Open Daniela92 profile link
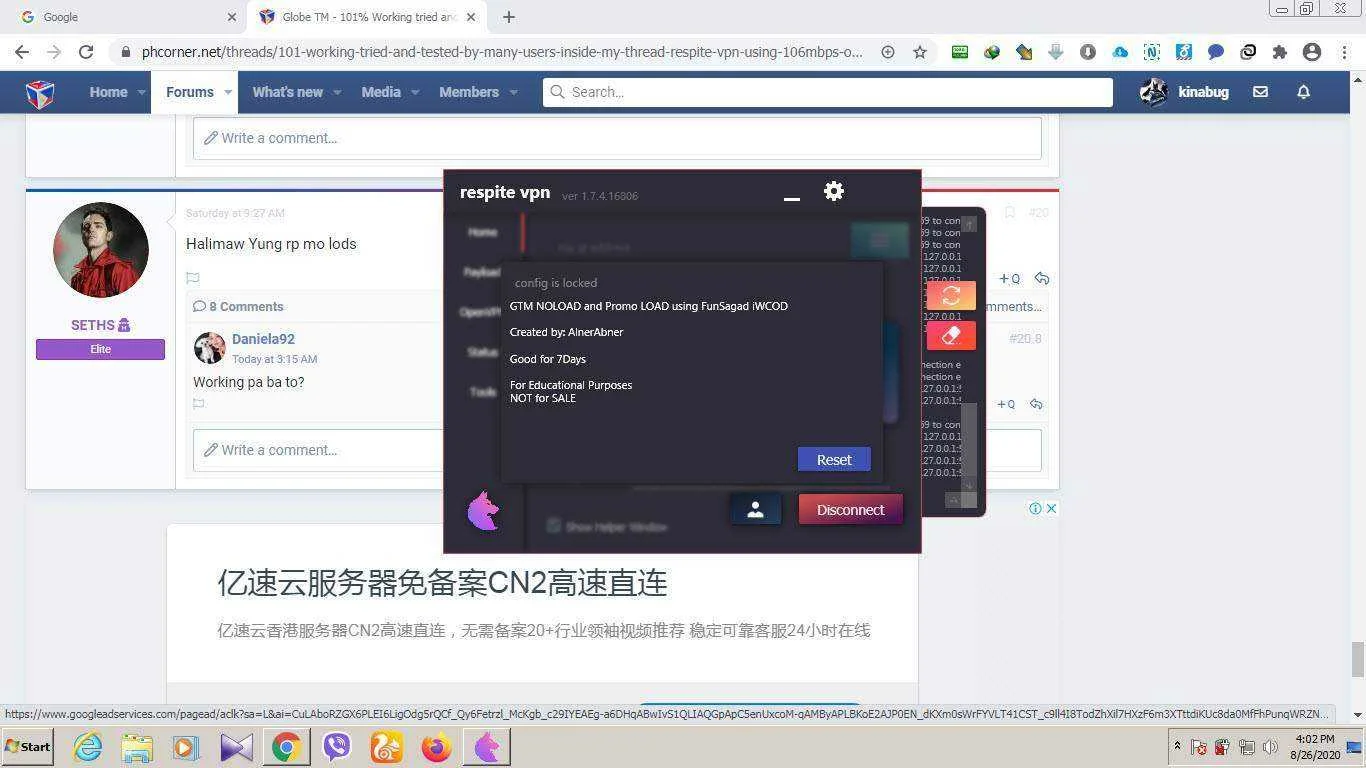The height and width of the screenshot is (768, 1366). click(263, 339)
